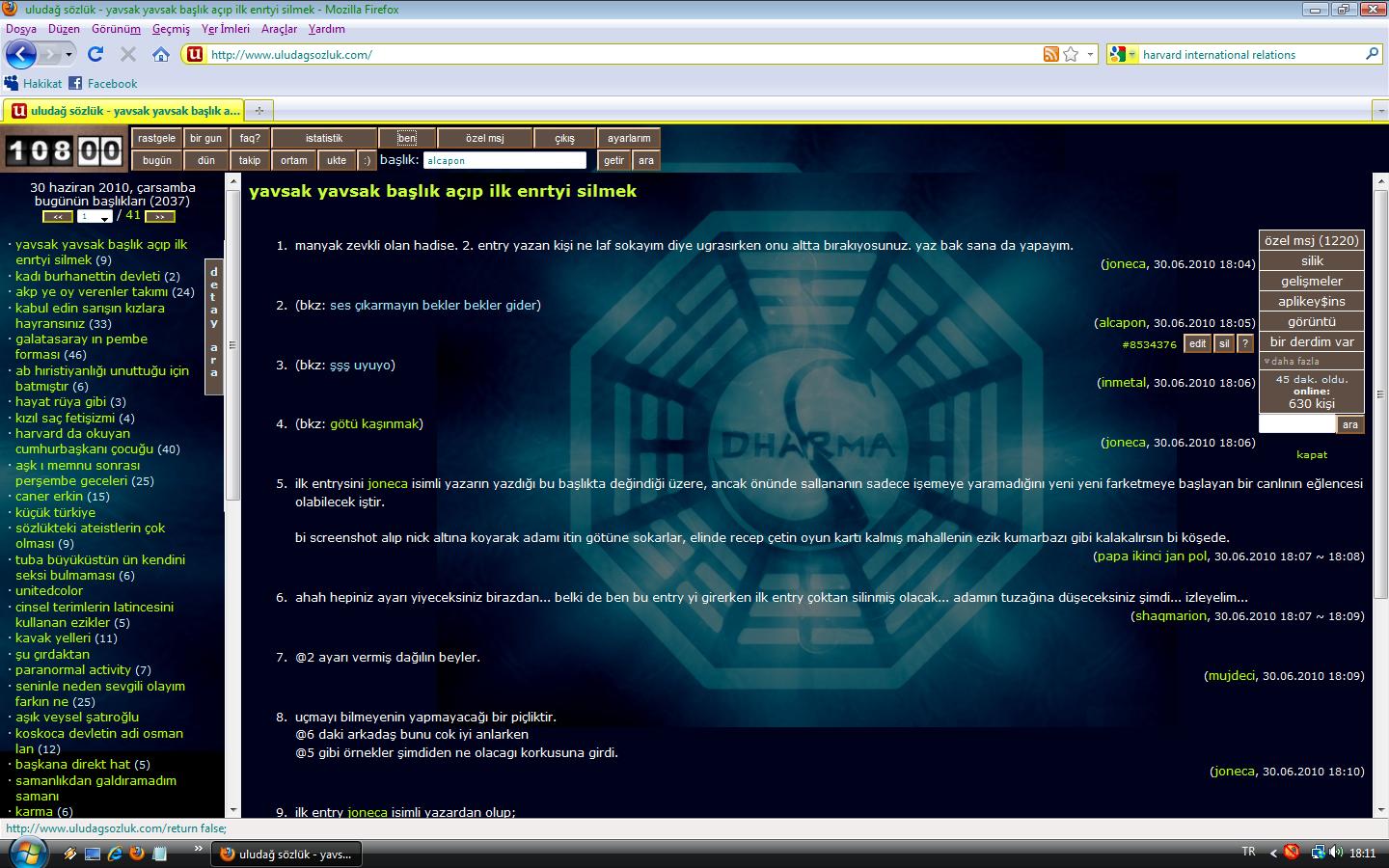The image size is (1389, 868).
Task: Click the Show Desktop quick launch icon
Action: (x=92, y=854)
